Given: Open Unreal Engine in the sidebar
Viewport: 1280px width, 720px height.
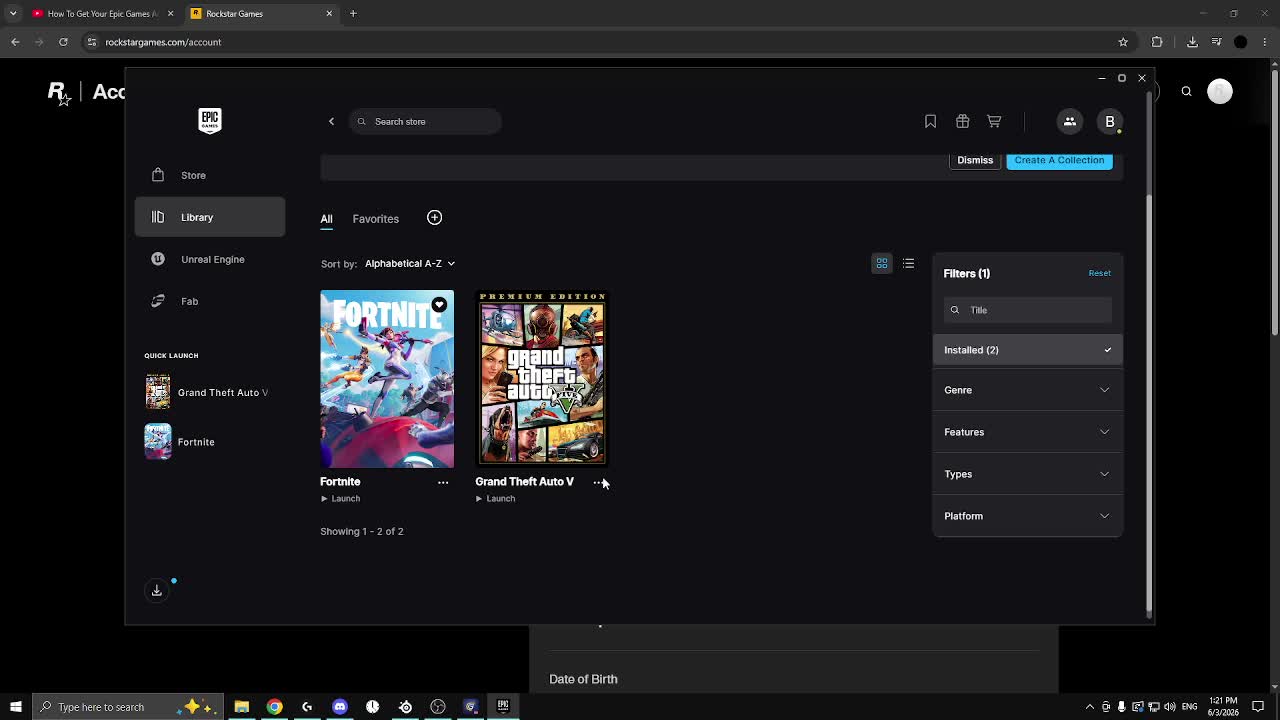Looking at the screenshot, I should (210, 259).
